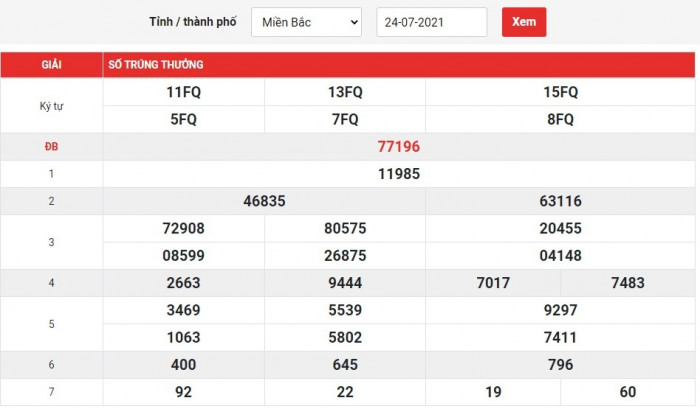Click third prize number 04148
Image resolution: width=700 pixels, height=409 pixels.
click(x=560, y=255)
